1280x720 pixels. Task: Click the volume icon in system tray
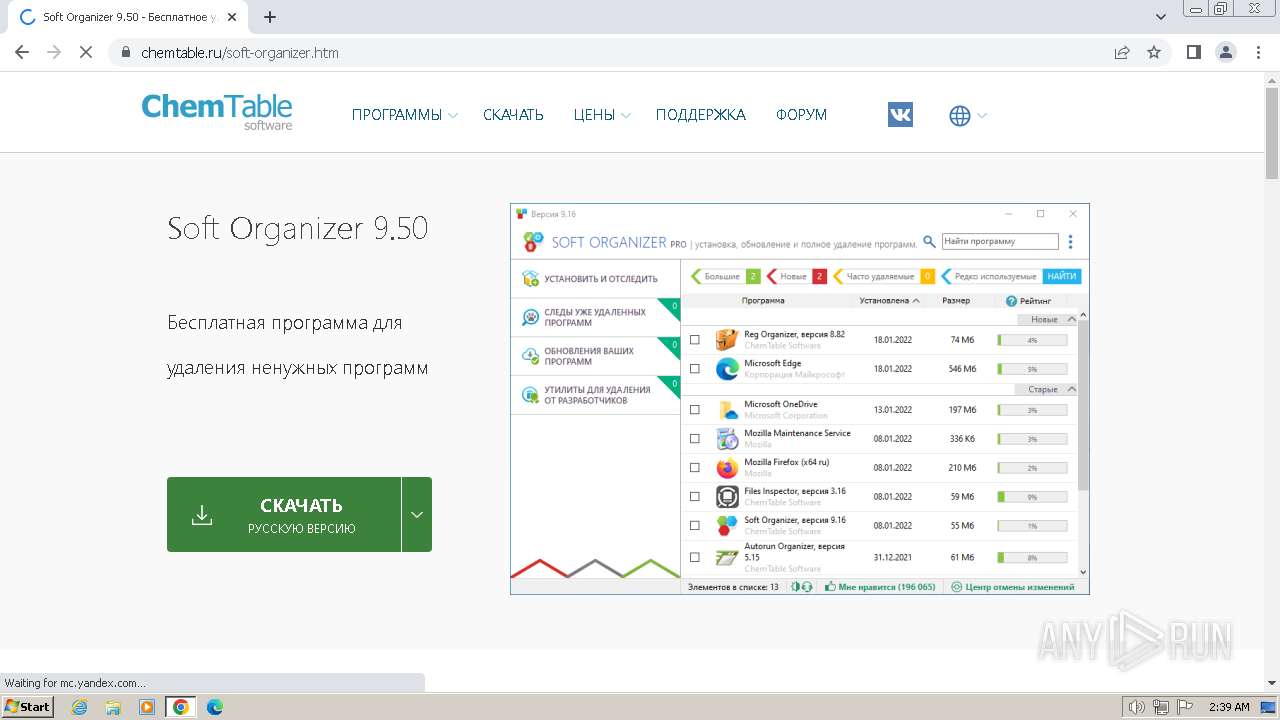coord(1137,707)
